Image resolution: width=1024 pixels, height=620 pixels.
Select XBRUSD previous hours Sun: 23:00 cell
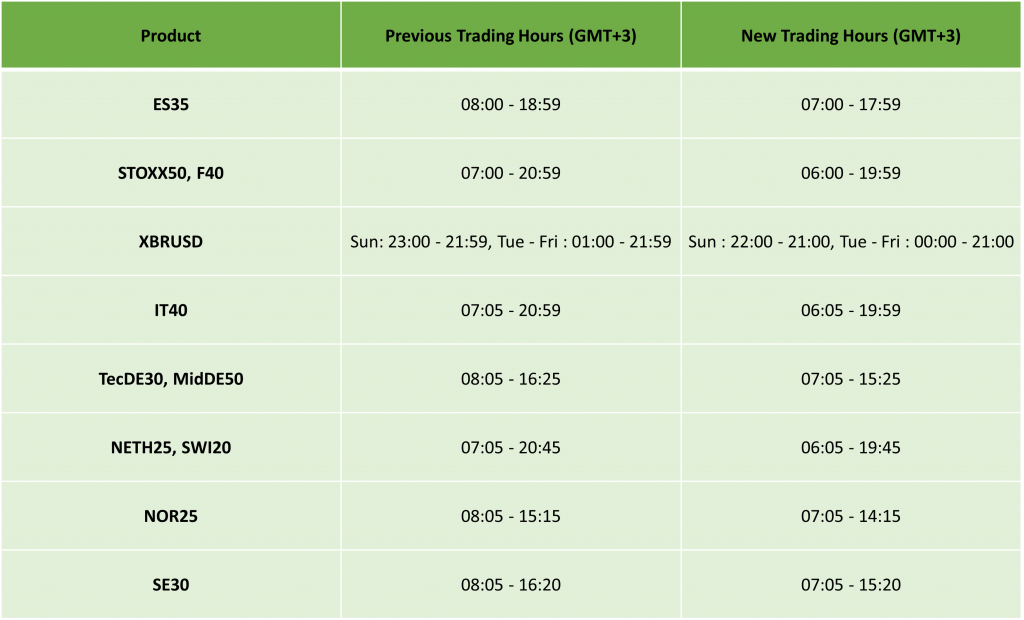[511, 242]
